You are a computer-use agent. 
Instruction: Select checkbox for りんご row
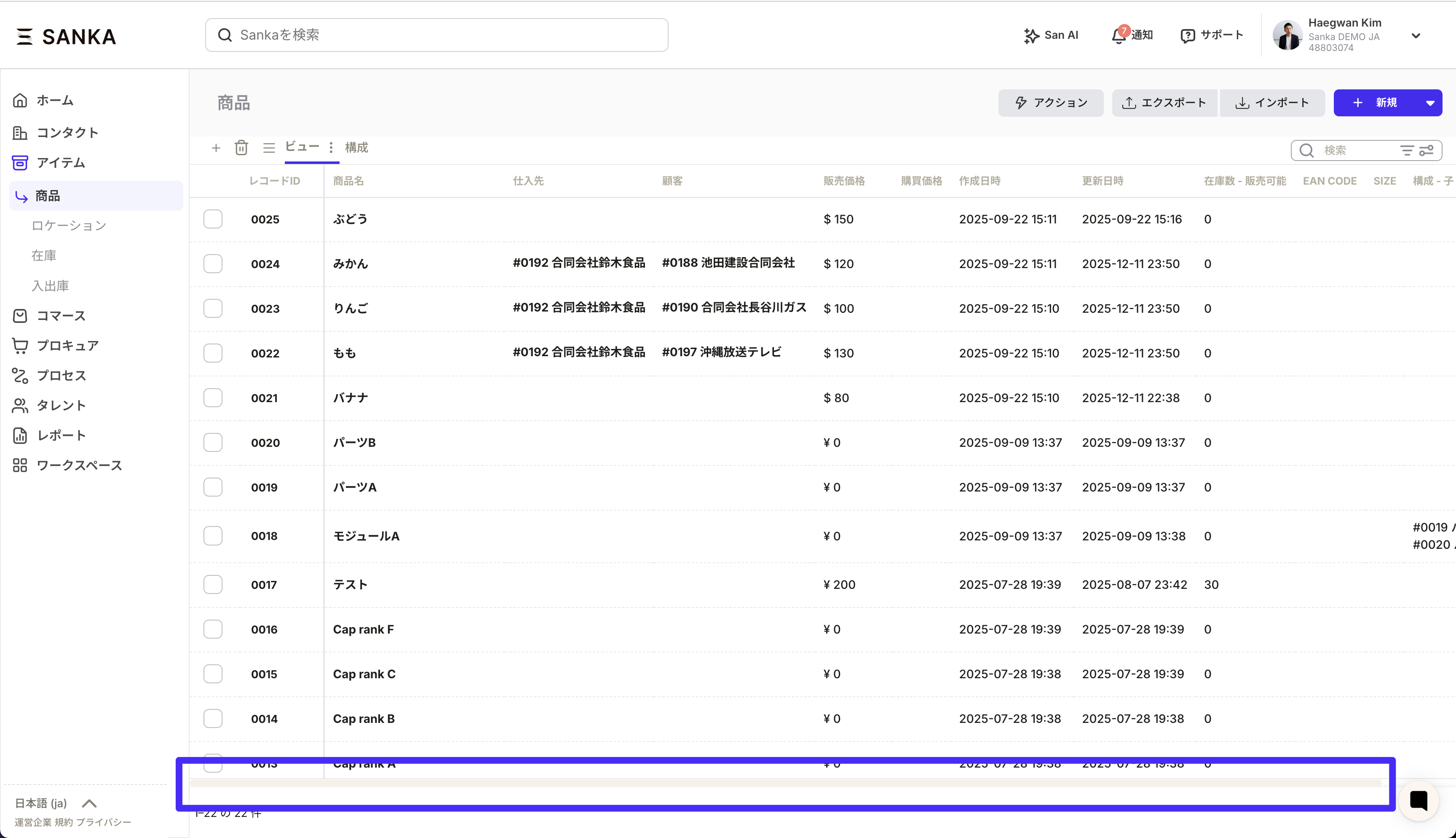point(213,309)
